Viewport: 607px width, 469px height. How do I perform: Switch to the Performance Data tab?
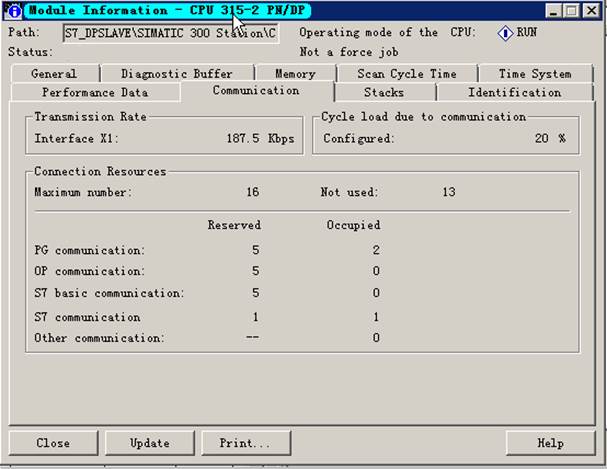coord(95,92)
